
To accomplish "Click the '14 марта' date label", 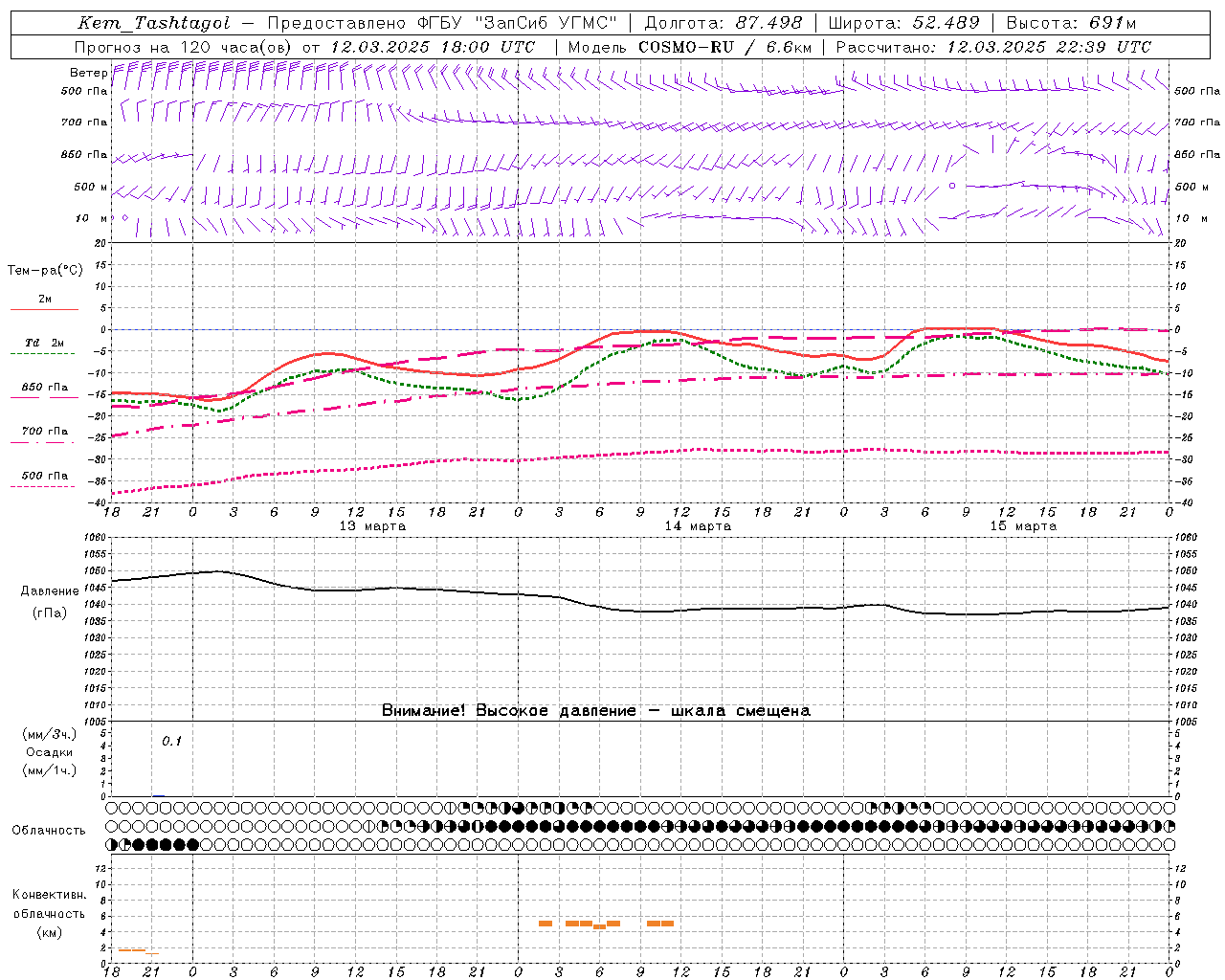I will [x=698, y=526].
